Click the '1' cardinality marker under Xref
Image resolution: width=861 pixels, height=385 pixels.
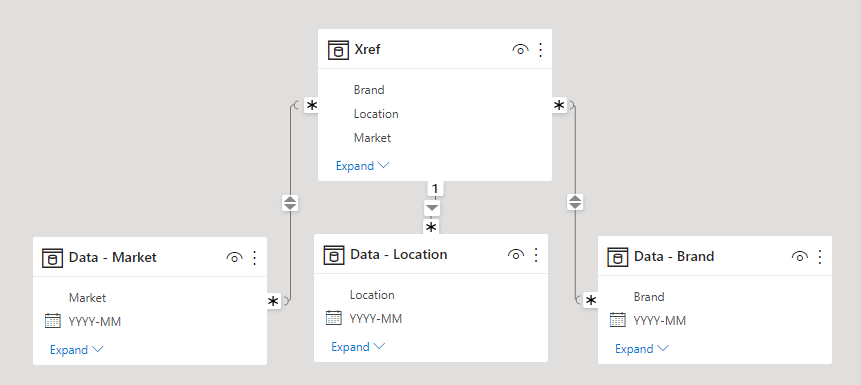click(435, 189)
